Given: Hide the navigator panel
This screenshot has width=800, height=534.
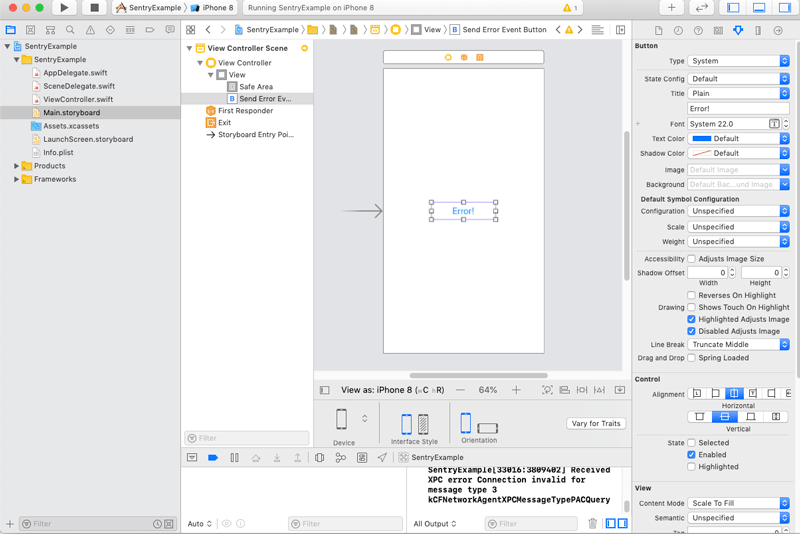Looking at the screenshot, I should 733,8.
